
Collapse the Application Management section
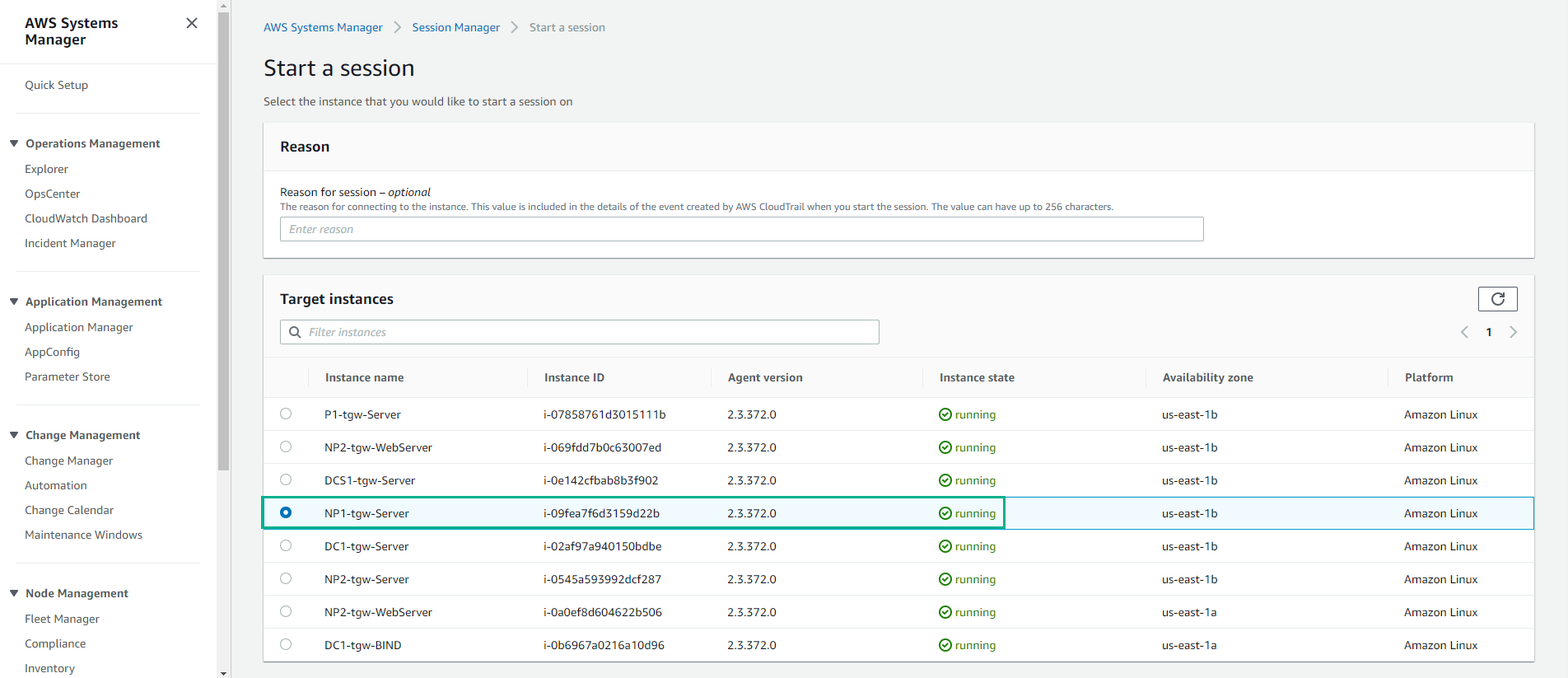(14, 302)
